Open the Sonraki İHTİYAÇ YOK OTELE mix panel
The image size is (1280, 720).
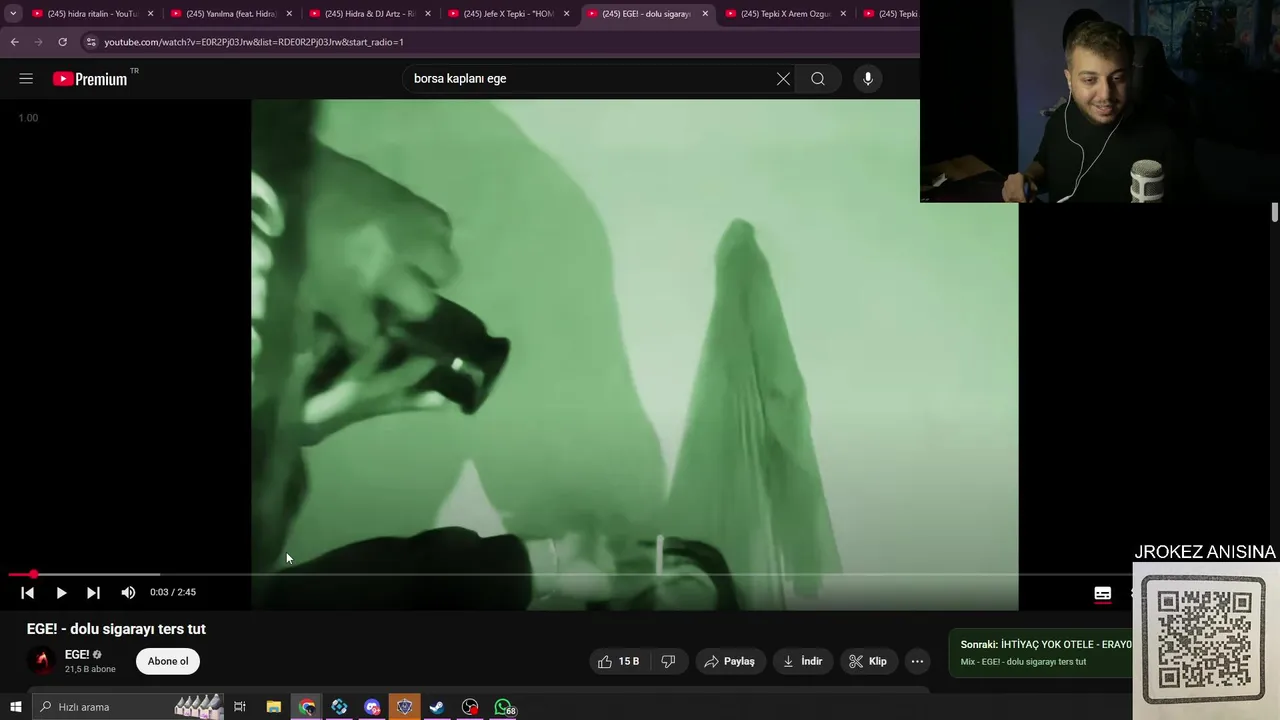click(x=1041, y=653)
